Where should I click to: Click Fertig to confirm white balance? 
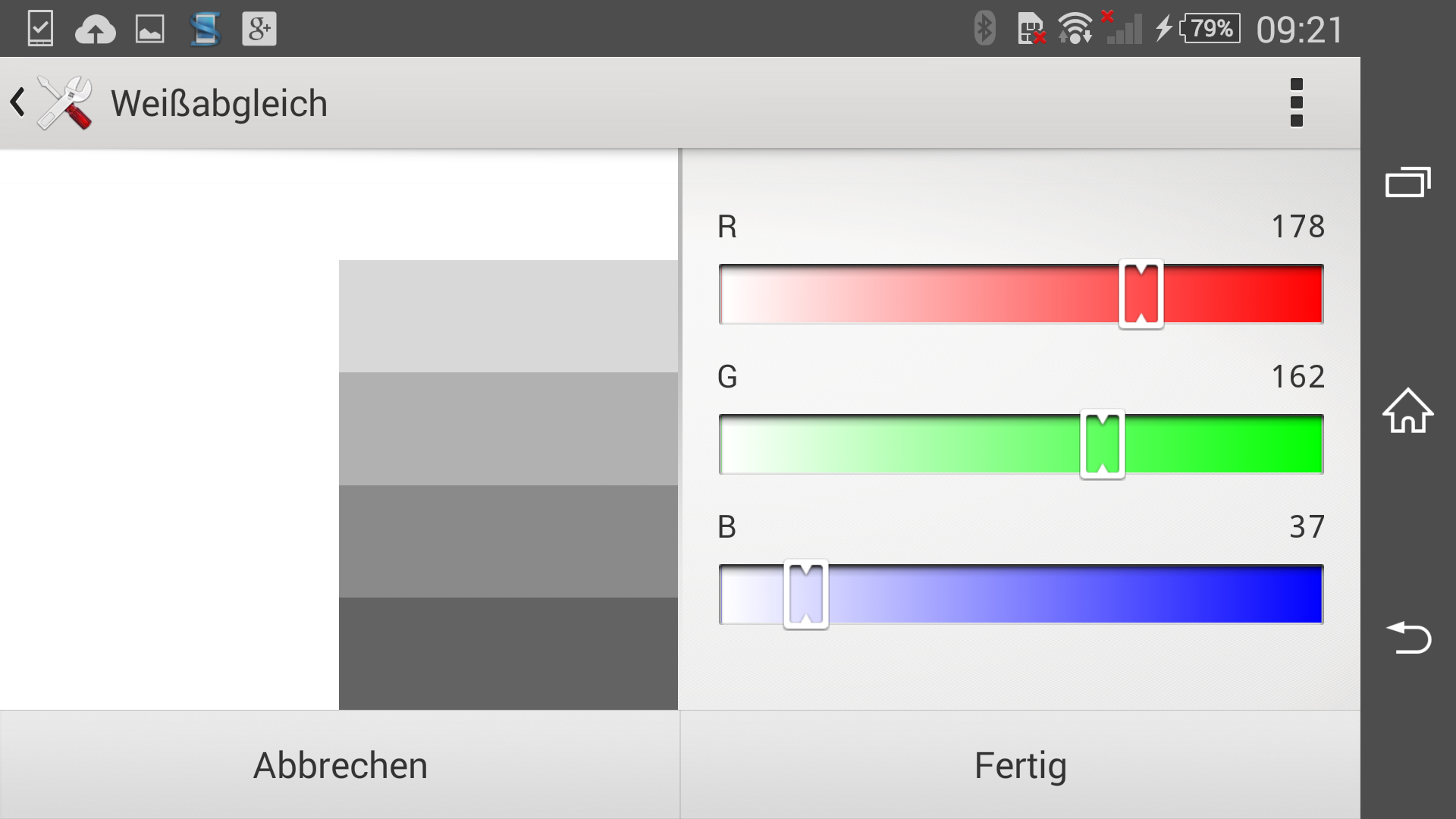1020,765
